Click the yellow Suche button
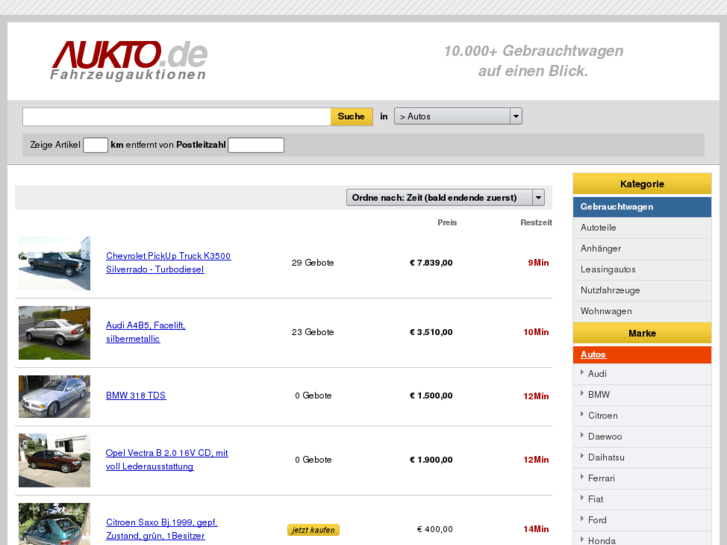 coord(351,116)
